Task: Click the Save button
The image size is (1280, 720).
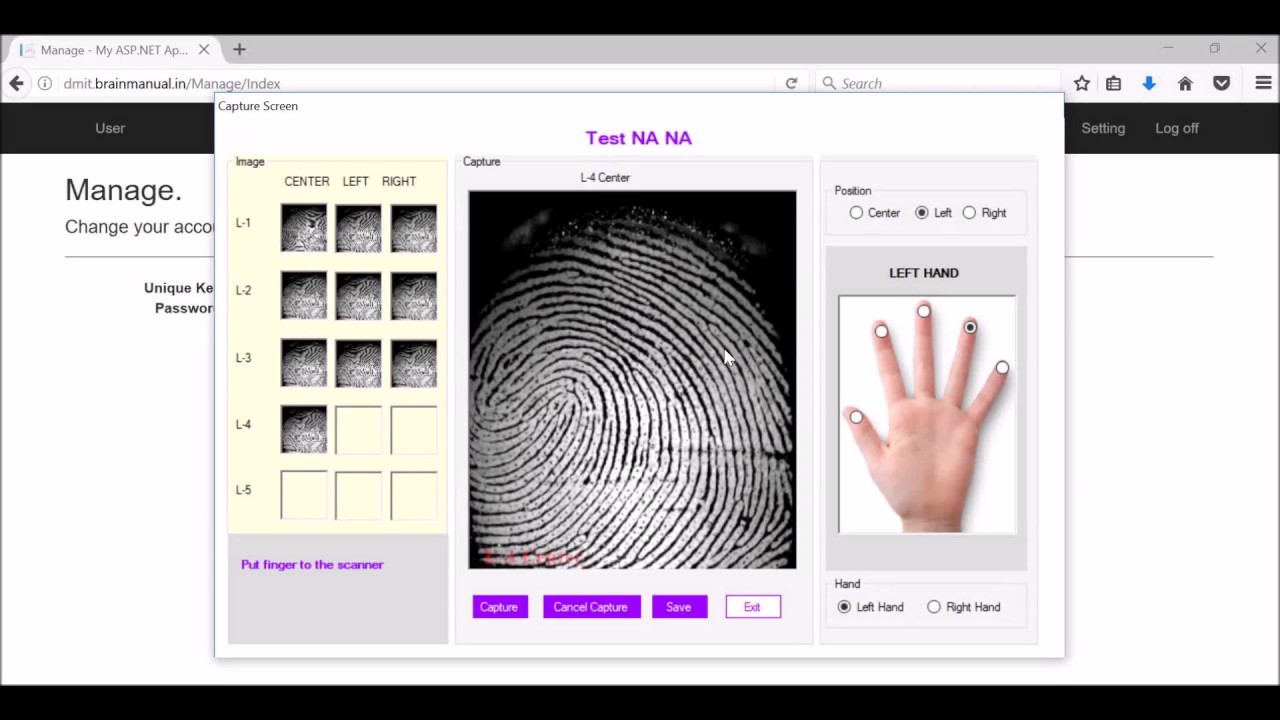Action: pos(679,607)
